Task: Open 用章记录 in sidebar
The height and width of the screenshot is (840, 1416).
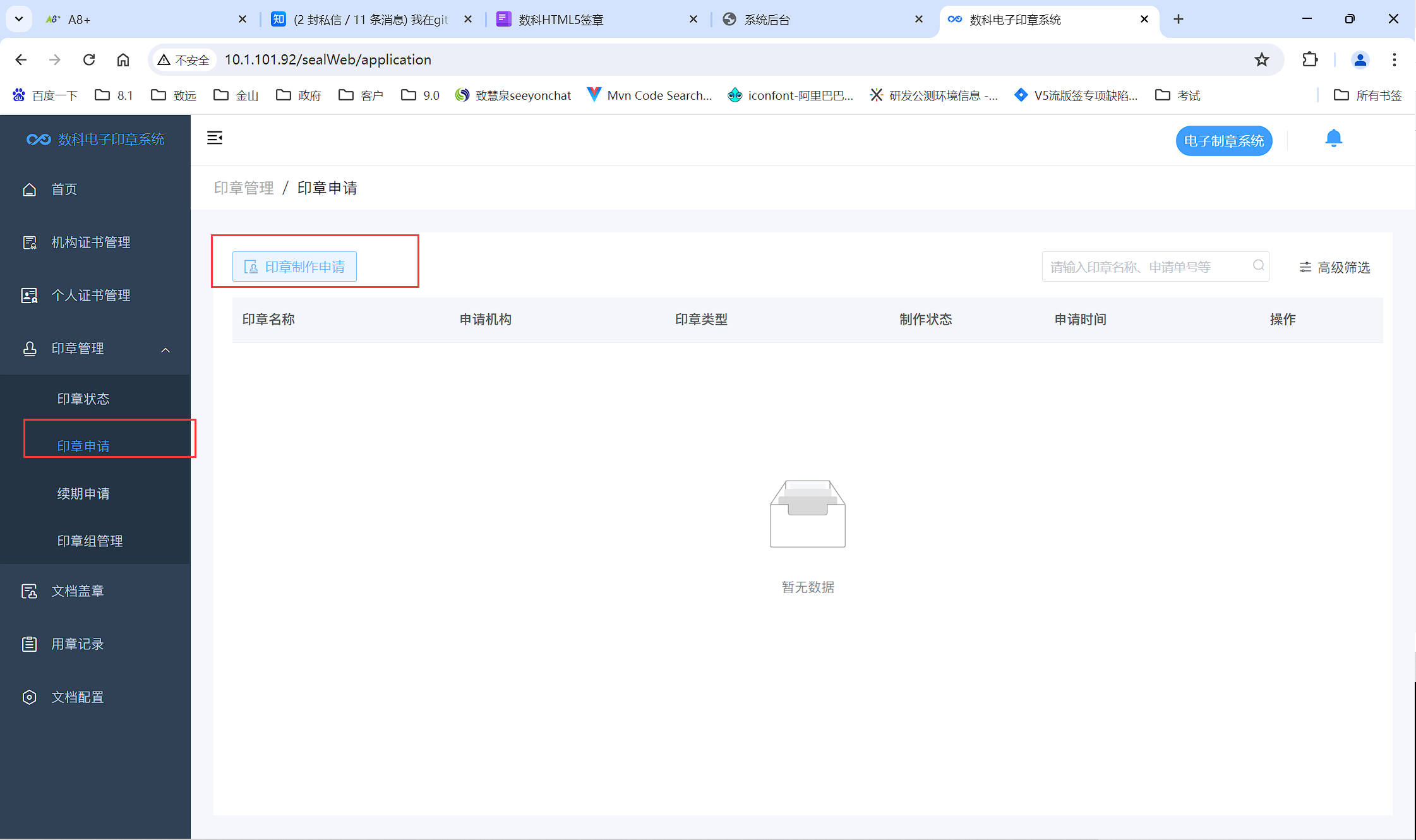Action: pos(77,644)
